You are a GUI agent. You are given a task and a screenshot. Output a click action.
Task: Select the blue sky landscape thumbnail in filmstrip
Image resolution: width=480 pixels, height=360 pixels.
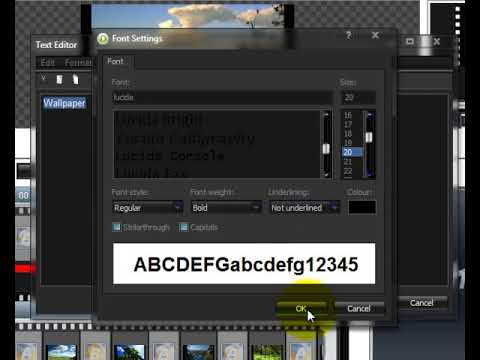coord(61,352)
